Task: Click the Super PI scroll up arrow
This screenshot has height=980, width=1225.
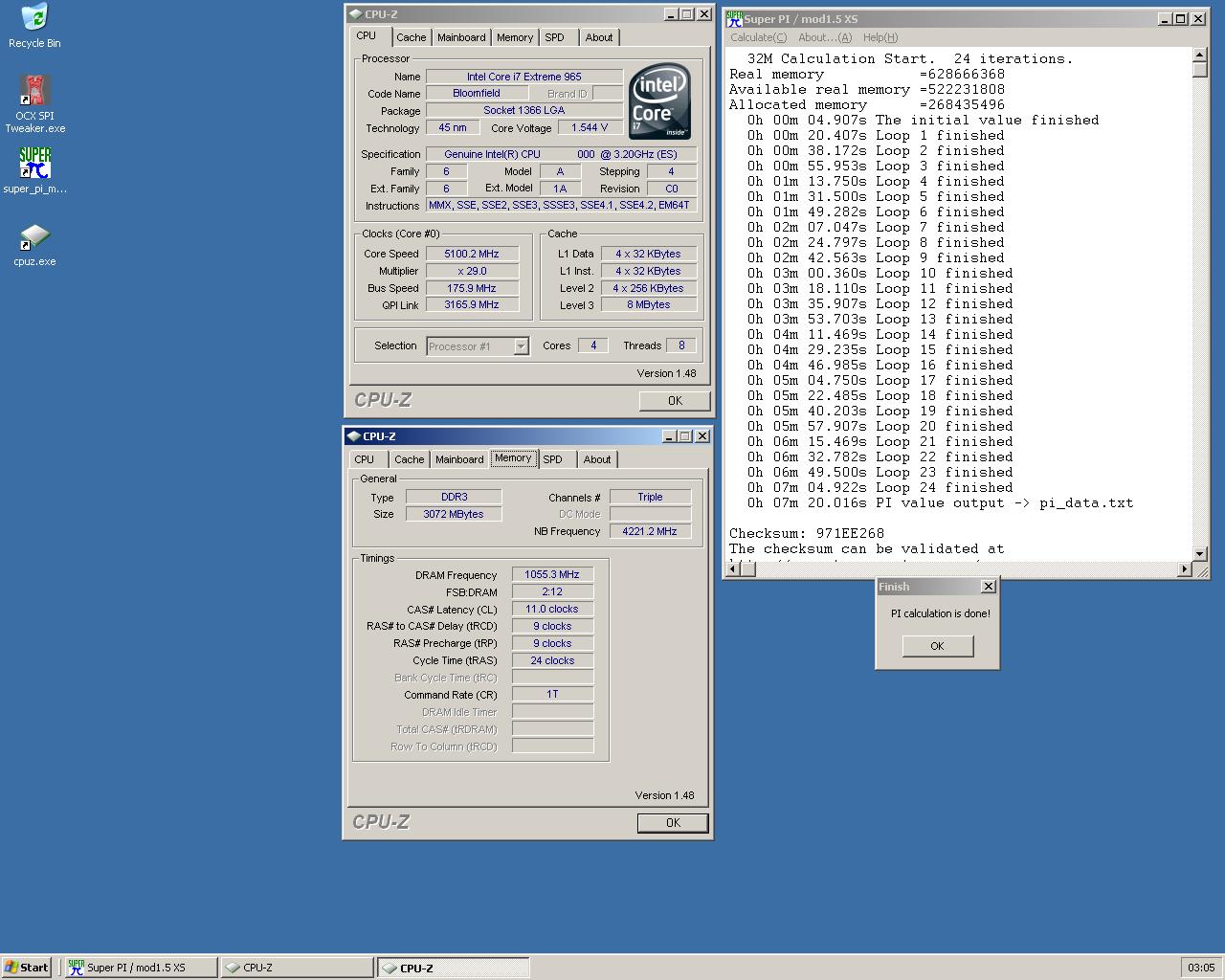Action: tap(1200, 55)
